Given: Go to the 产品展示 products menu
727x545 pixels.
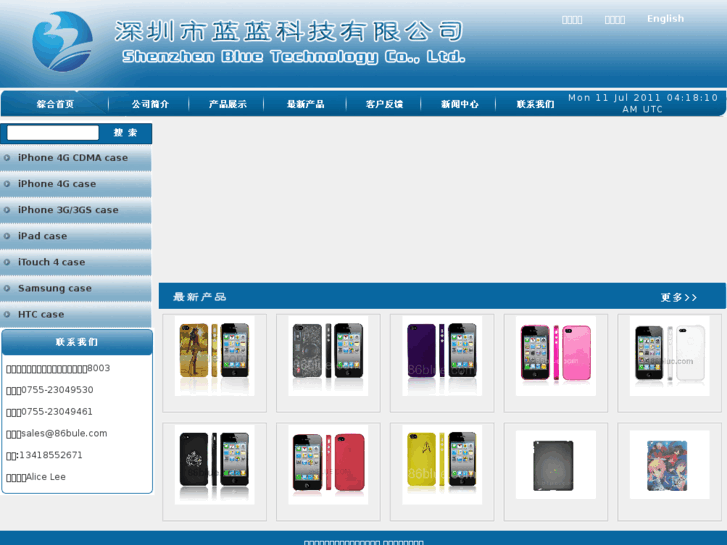Looking at the screenshot, I should pos(227,104).
